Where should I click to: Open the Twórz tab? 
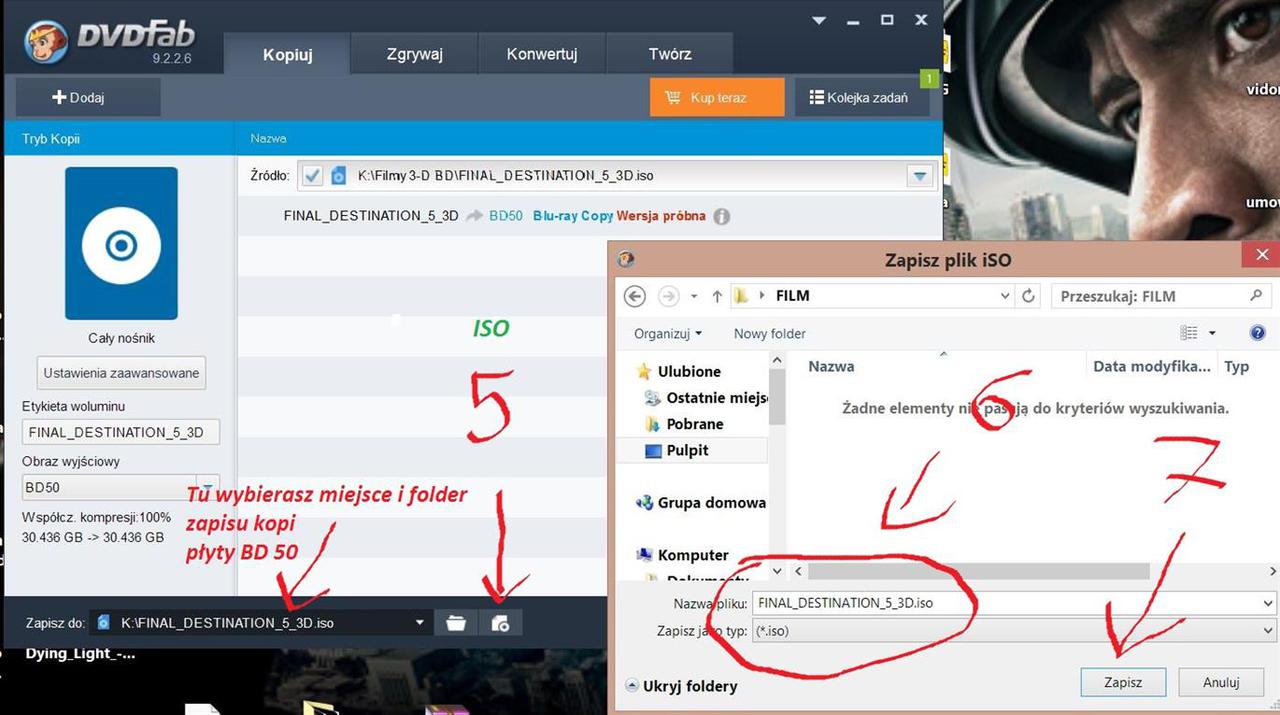pyautogui.click(x=669, y=54)
